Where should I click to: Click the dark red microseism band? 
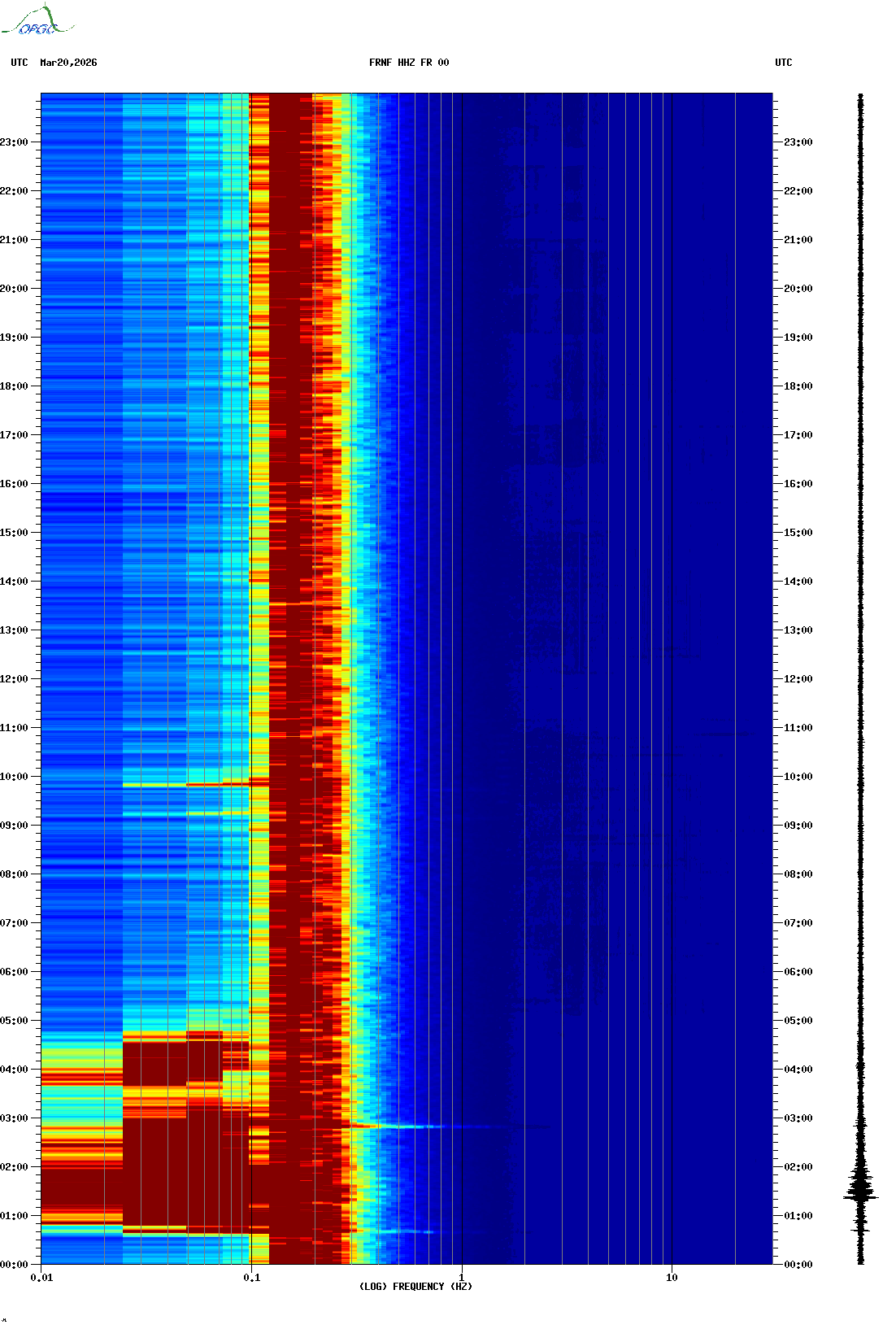point(290,678)
